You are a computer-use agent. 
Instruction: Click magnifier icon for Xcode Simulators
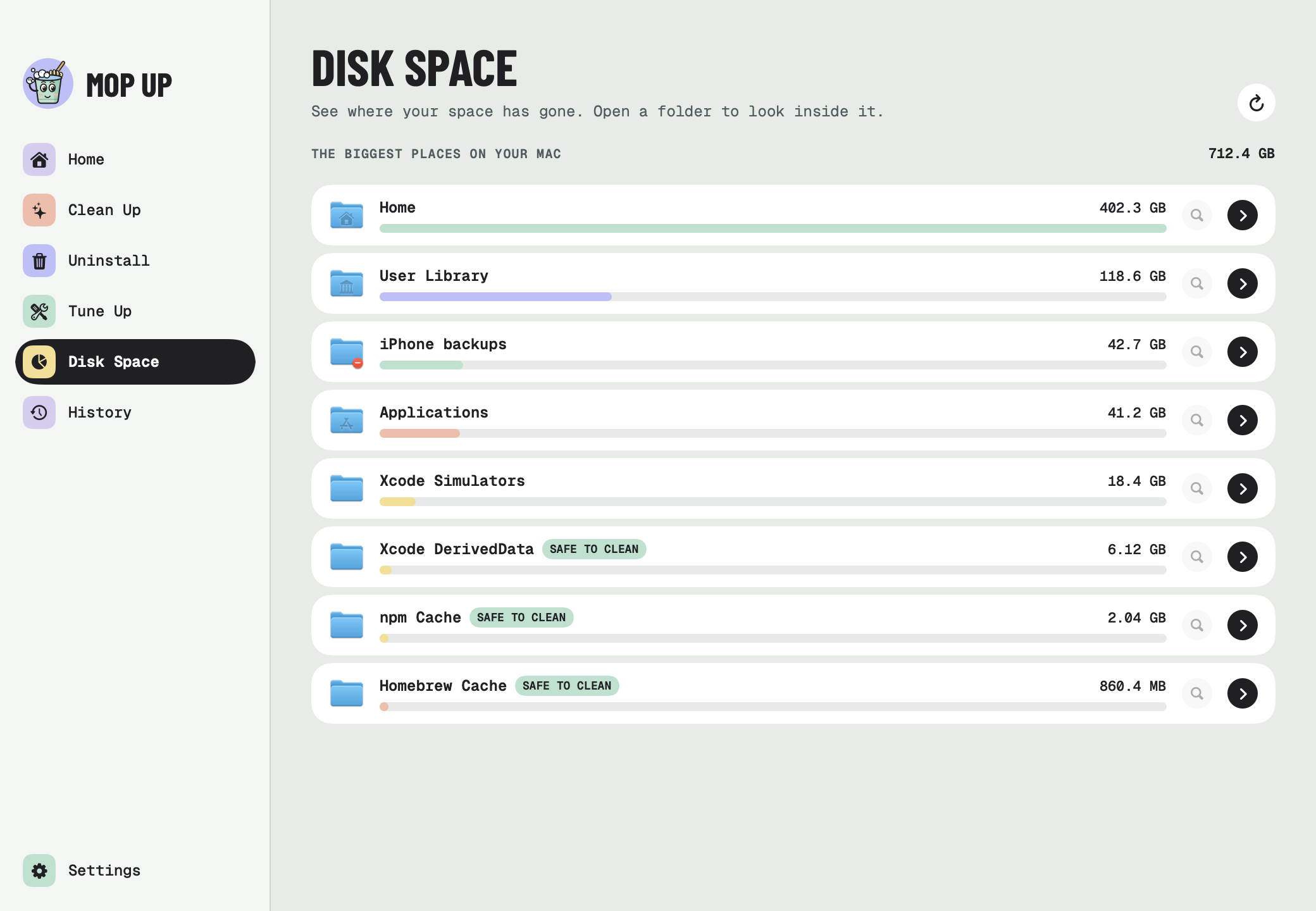[x=1196, y=488]
